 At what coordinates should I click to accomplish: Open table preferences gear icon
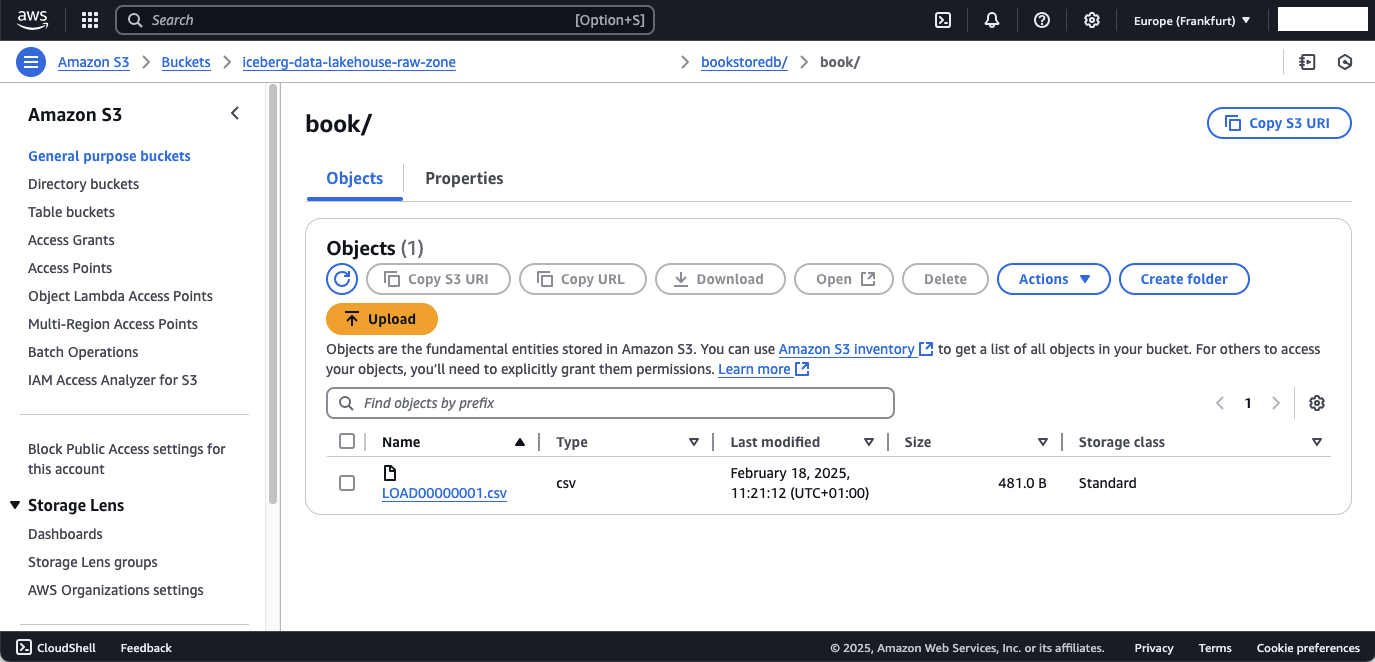[x=1317, y=403]
